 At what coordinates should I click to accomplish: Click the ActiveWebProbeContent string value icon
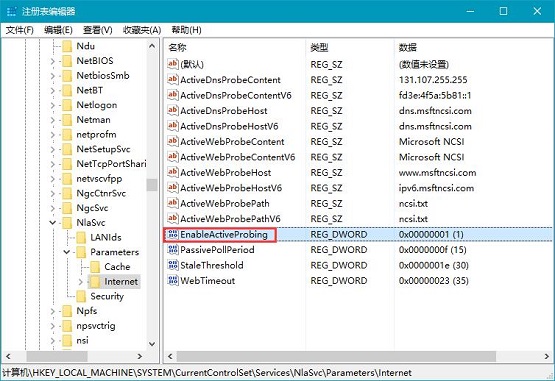pos(172,141)
